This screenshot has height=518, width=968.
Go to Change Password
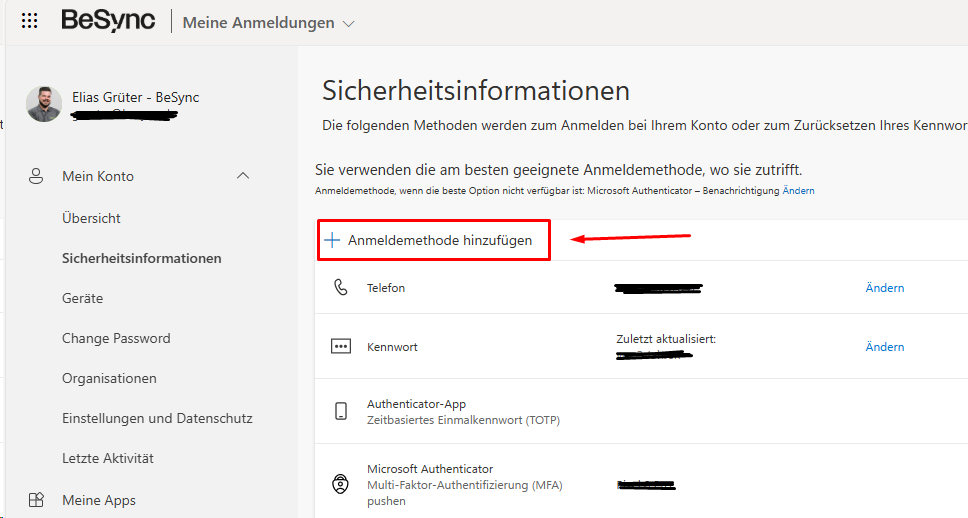(116, 338)
